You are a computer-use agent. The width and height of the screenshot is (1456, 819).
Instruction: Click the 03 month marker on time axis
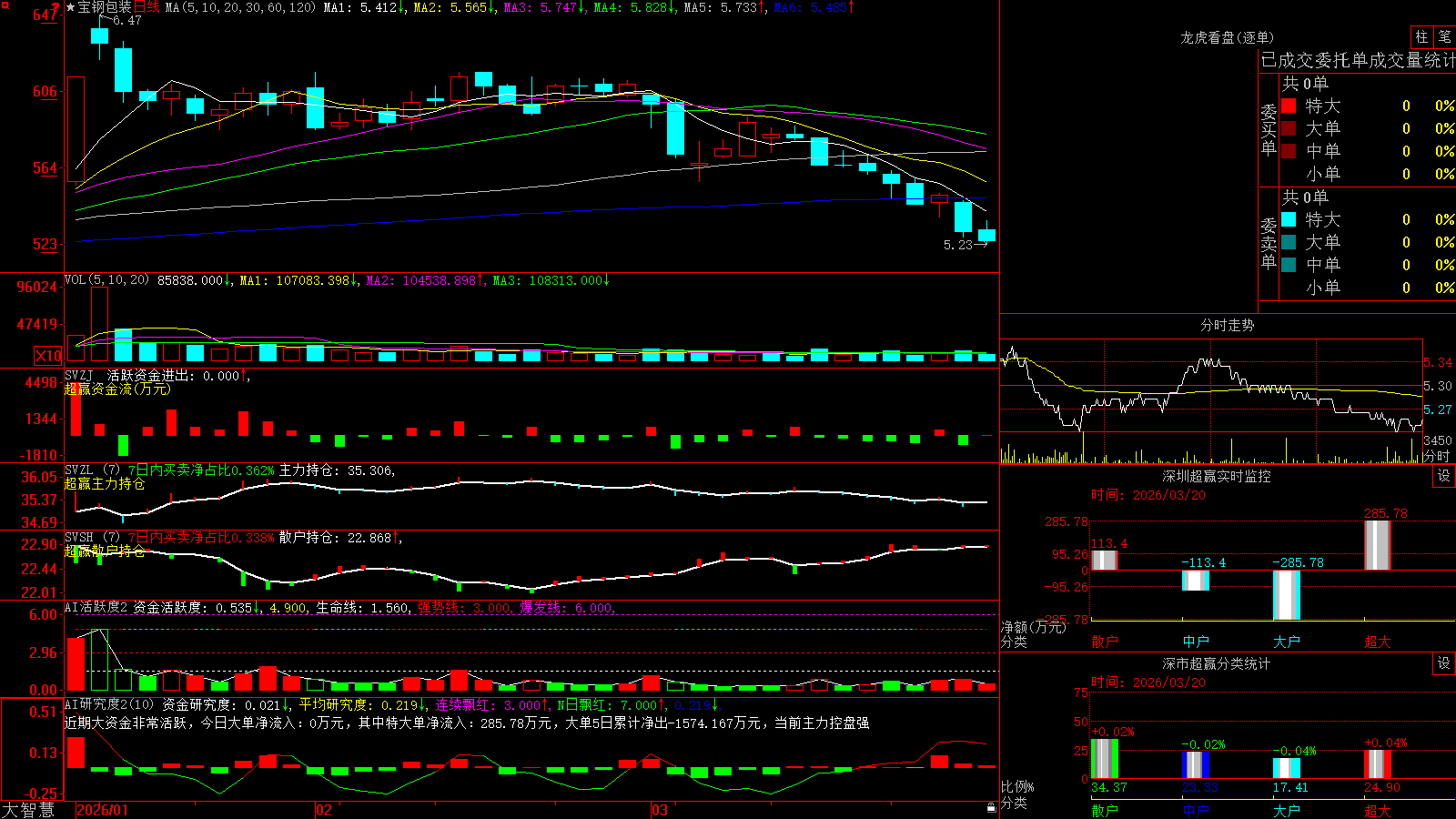(x=660, y=810)
